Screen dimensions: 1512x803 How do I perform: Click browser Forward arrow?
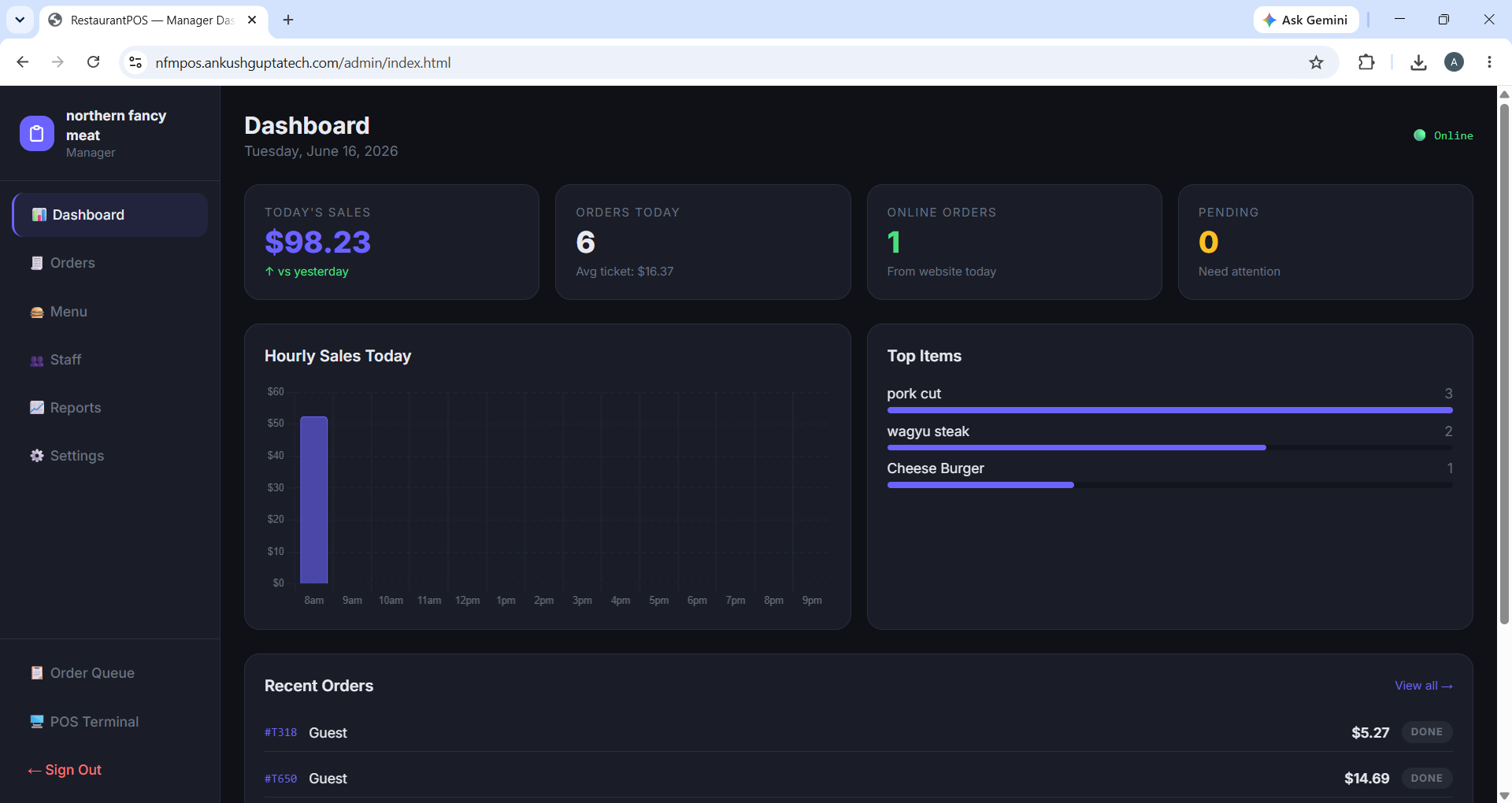[57, 62]
